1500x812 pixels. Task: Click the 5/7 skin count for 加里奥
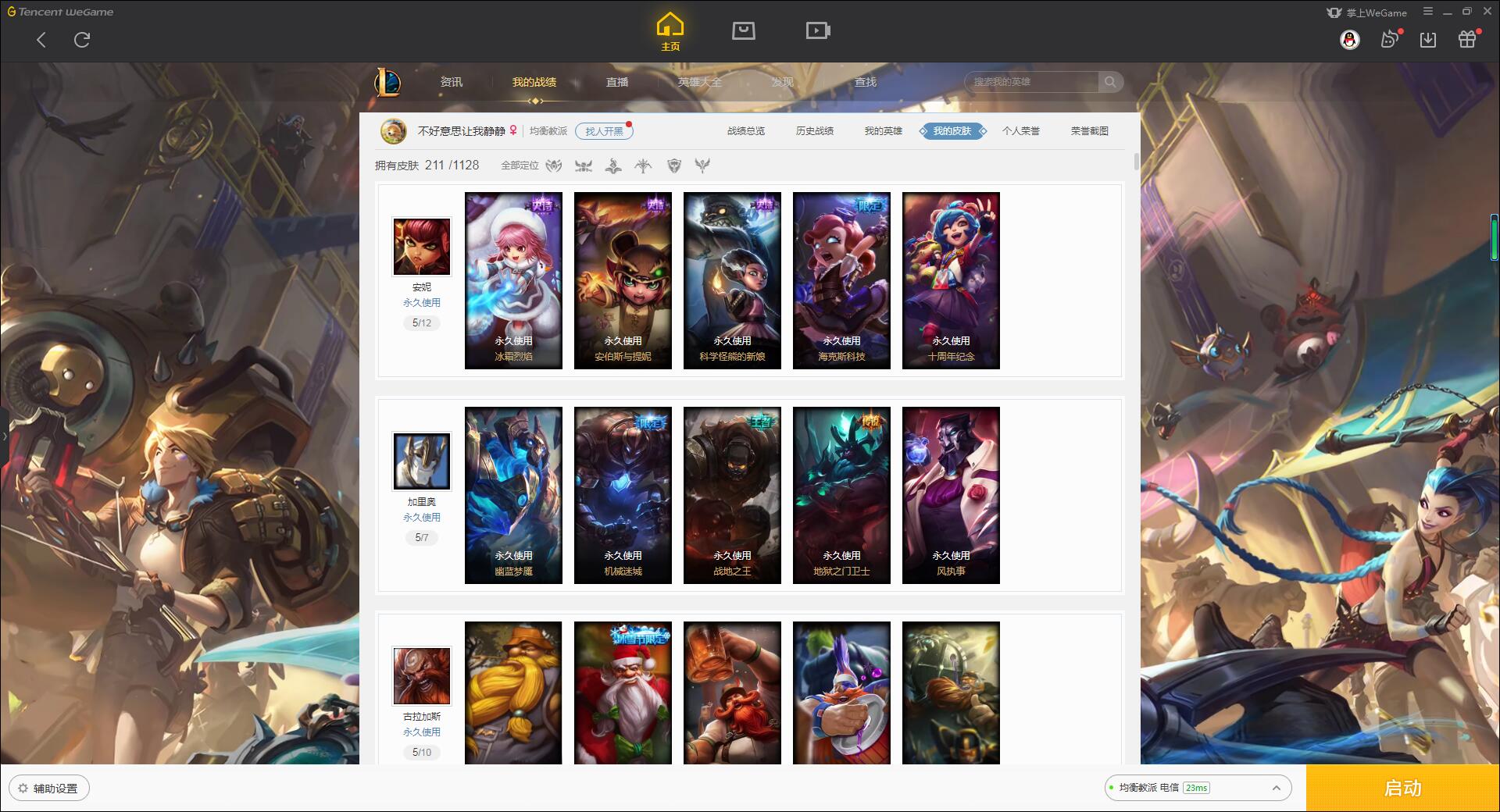tap(422, 537)
